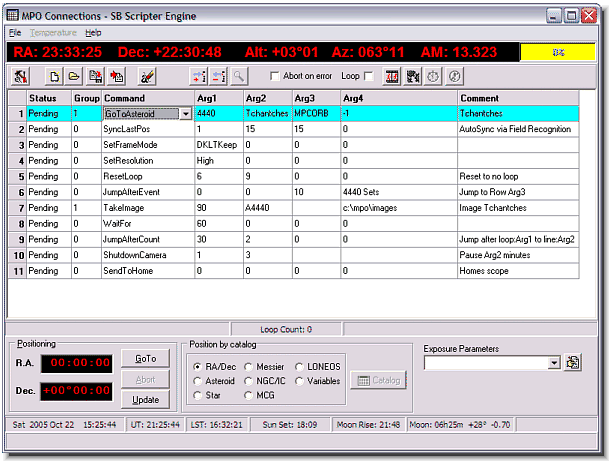The width and height of the screenshot is (611, 462).
Task: Click the icon next to Exposure Parameters dropdown
Action: point(572,363)
